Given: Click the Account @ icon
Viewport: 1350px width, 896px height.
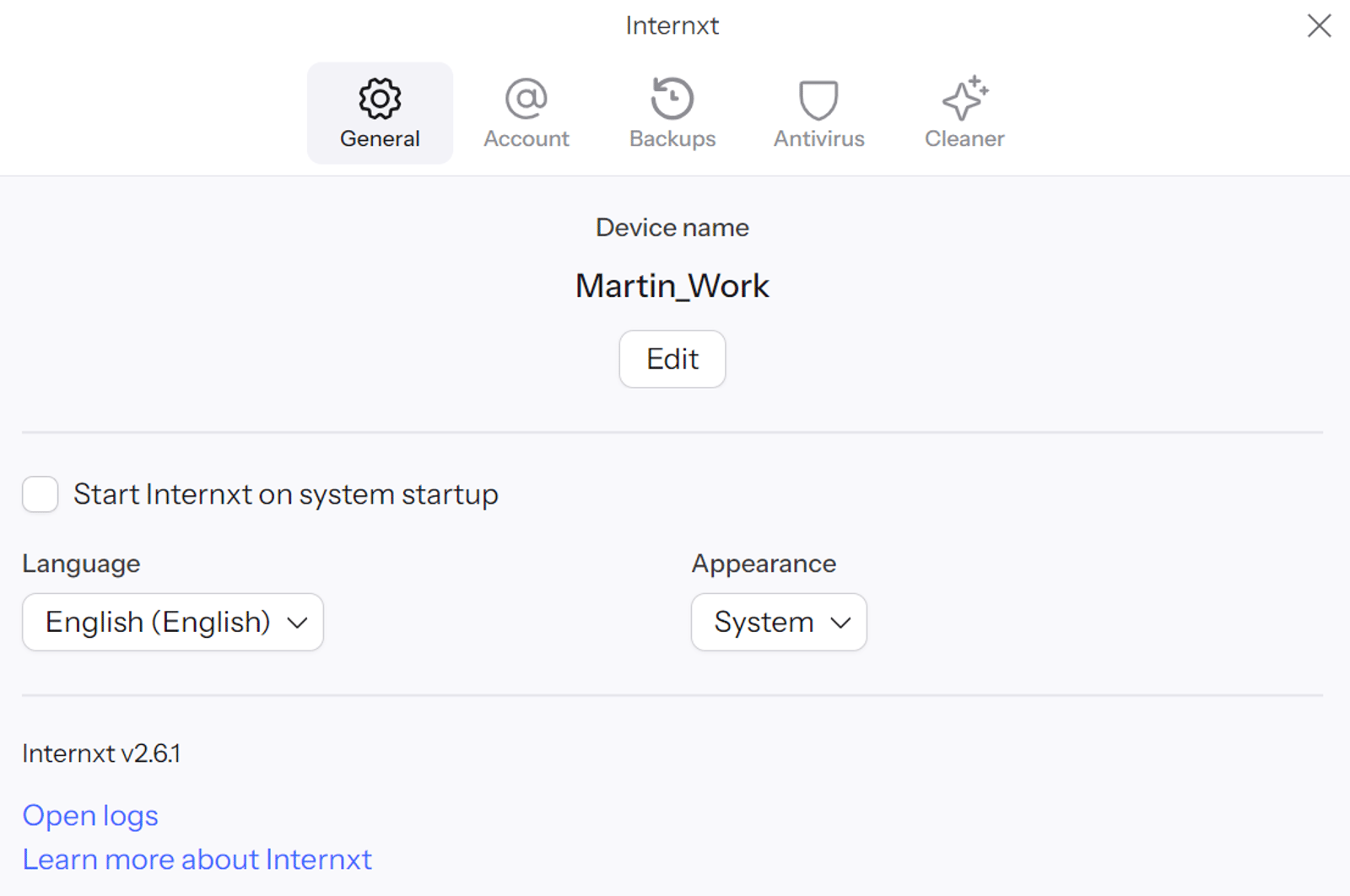Looking at the screenshot, I should pos(526,99).
